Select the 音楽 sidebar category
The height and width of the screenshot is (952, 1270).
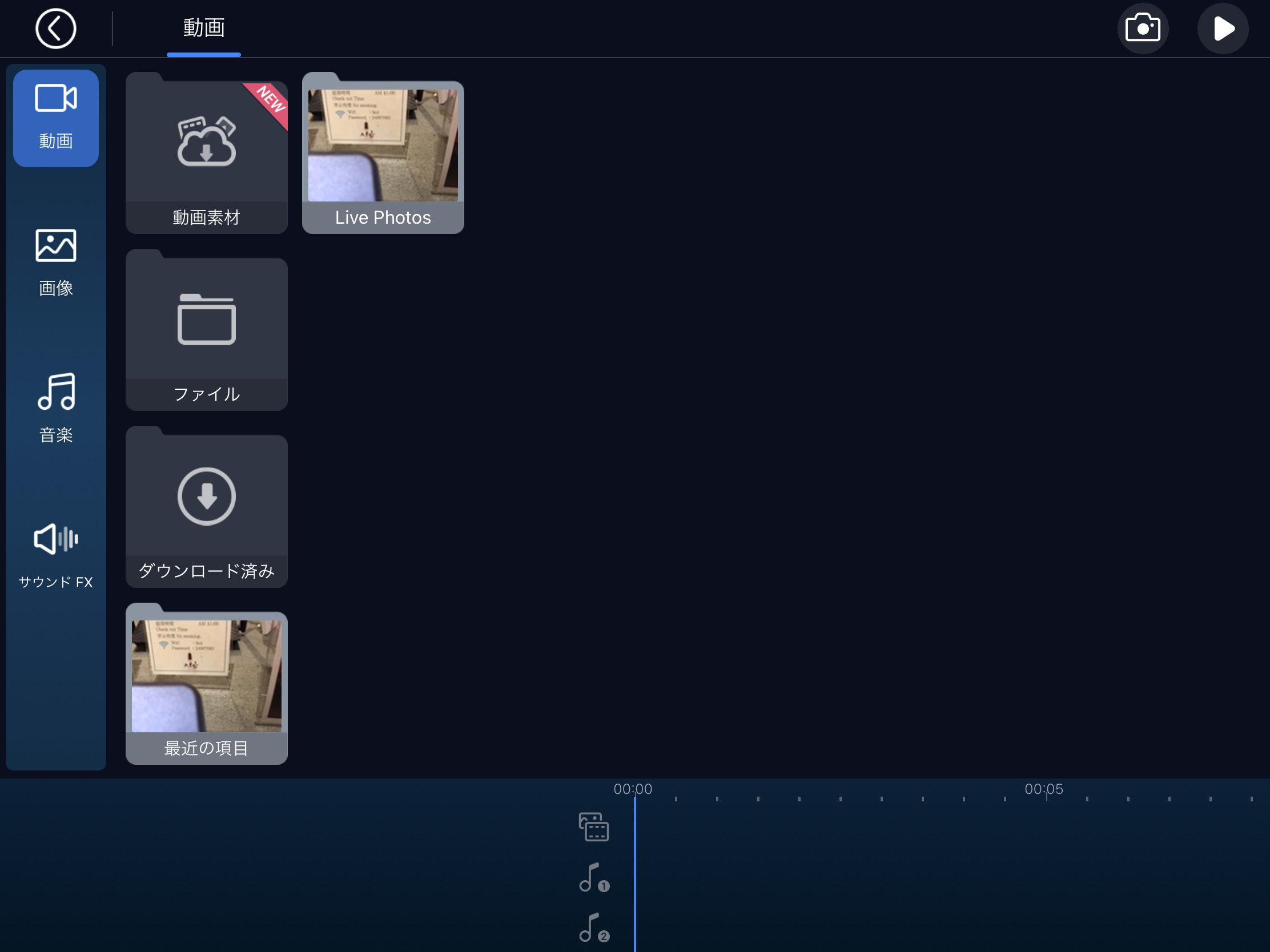[56, 408]
